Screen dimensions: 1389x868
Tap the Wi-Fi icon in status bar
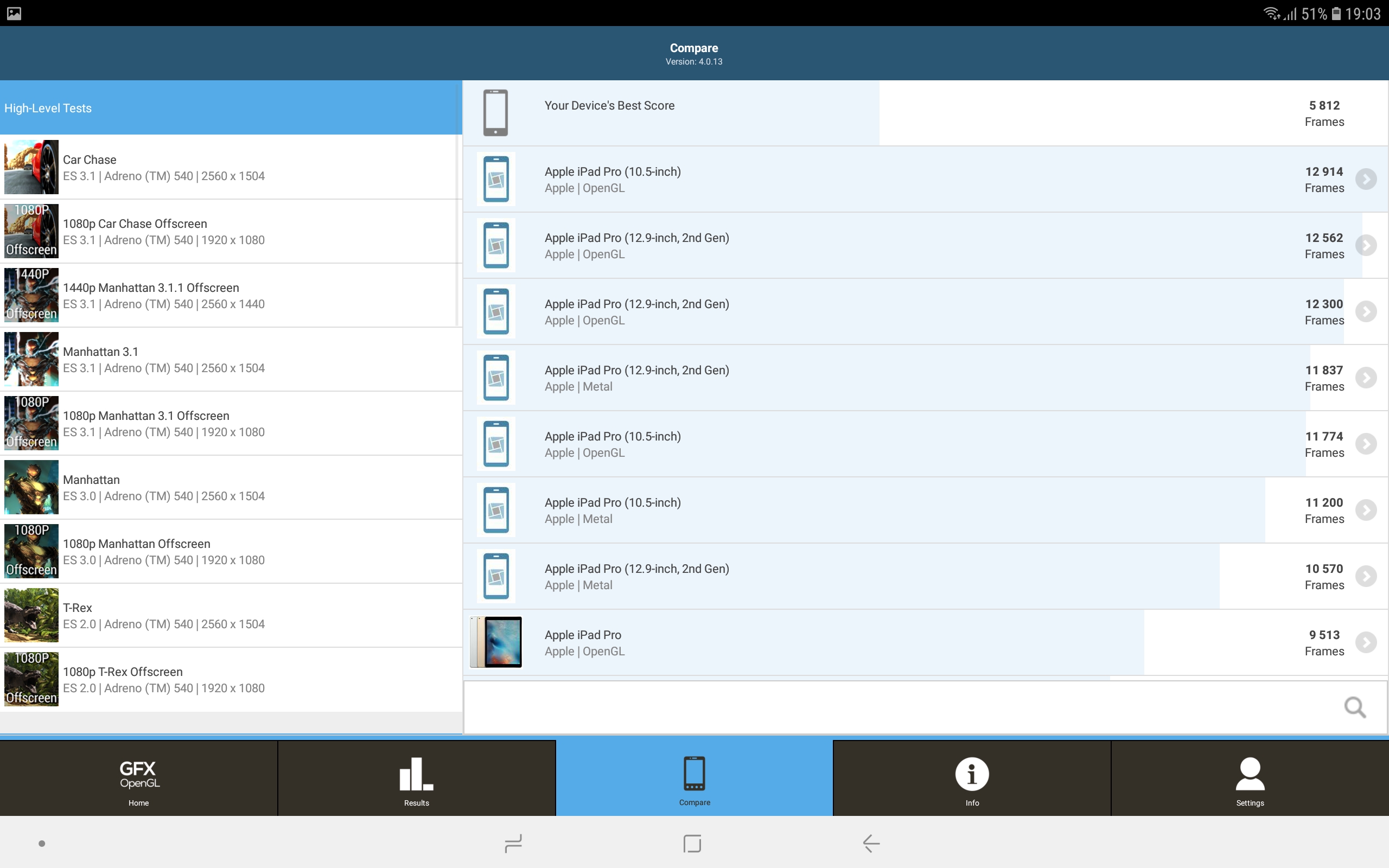point(1271,13)
